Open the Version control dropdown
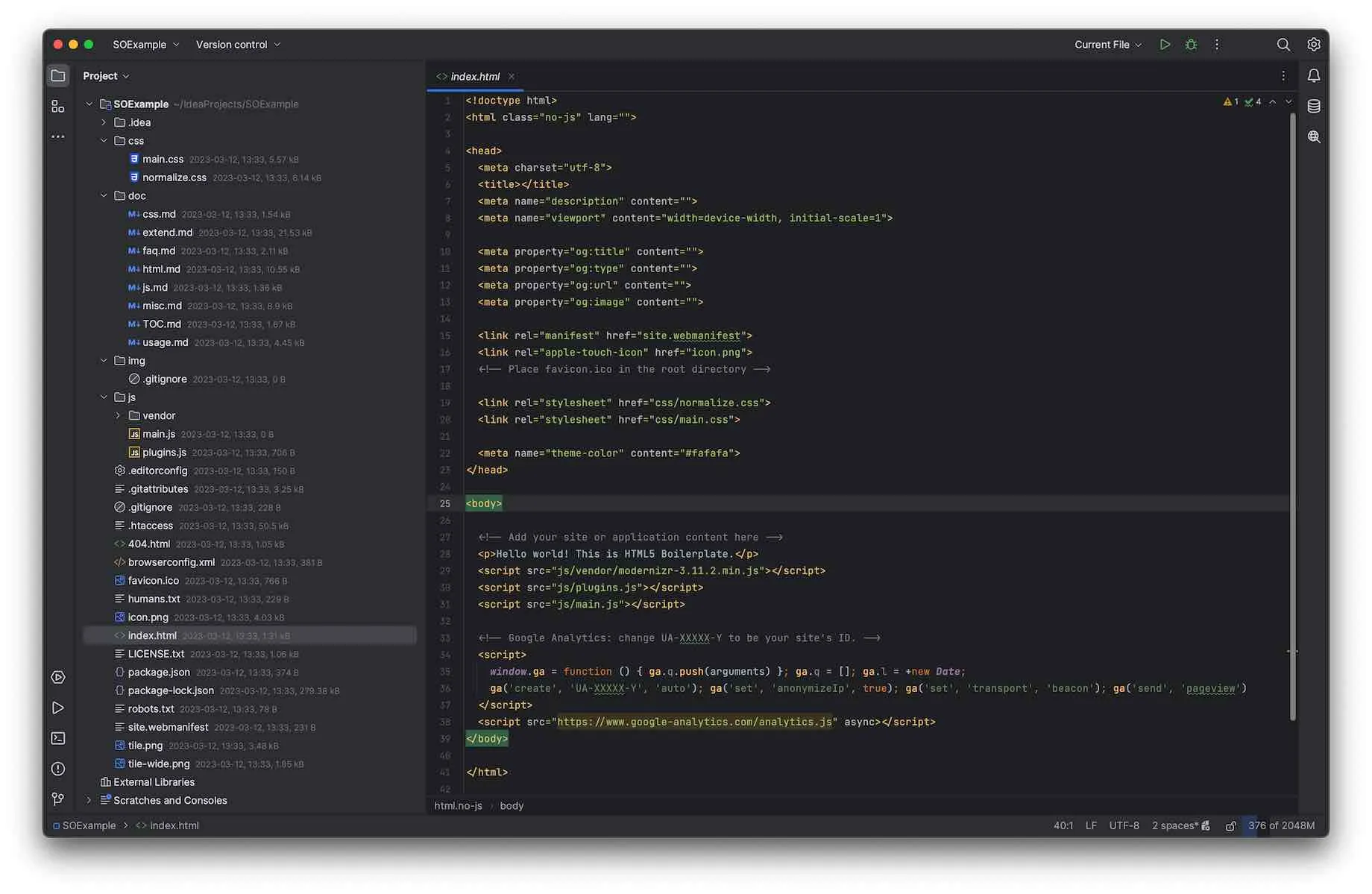The image size is (1372, 894). [x=238, y=45]
